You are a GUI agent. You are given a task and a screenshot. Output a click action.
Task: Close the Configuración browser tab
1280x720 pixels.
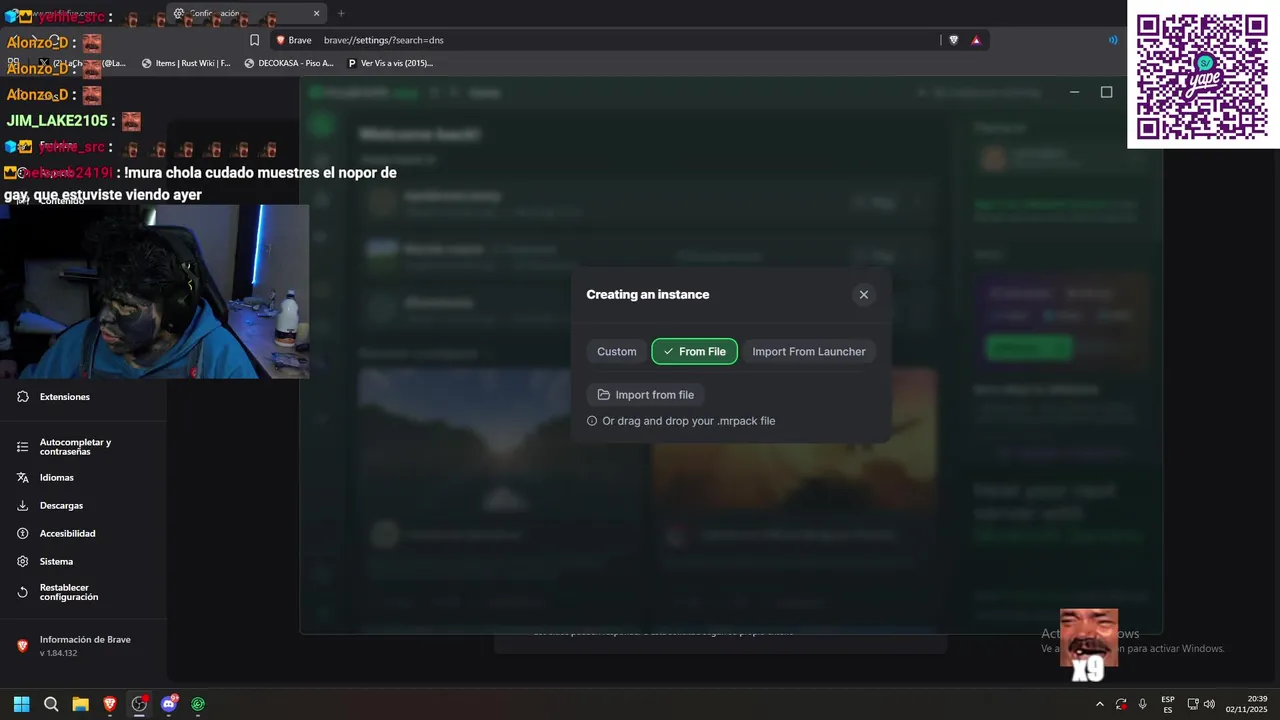click(x=317, y=13)
